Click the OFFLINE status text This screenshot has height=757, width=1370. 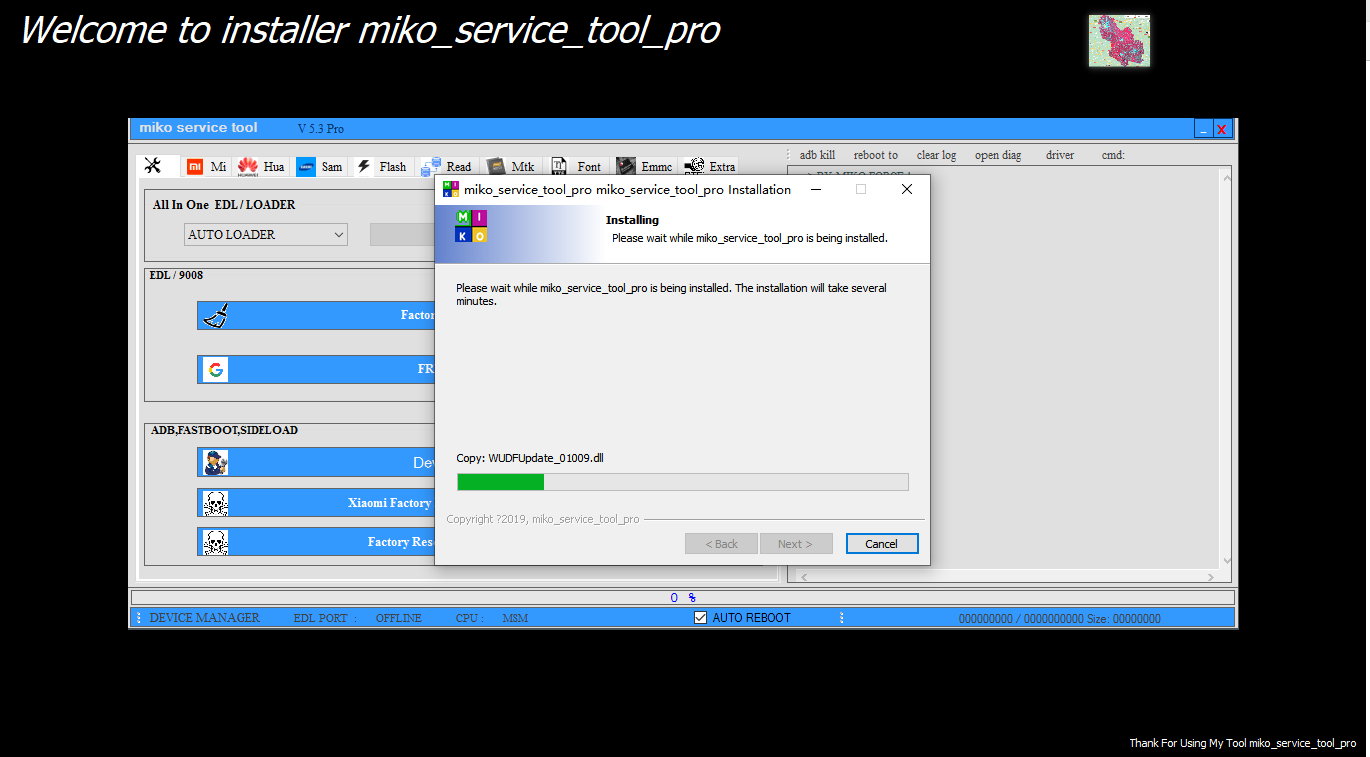(x=399, y=618)
